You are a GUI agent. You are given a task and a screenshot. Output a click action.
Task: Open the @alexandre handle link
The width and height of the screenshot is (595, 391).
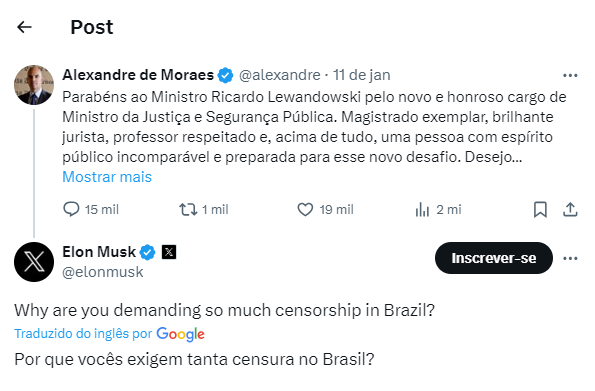[280, 75]
